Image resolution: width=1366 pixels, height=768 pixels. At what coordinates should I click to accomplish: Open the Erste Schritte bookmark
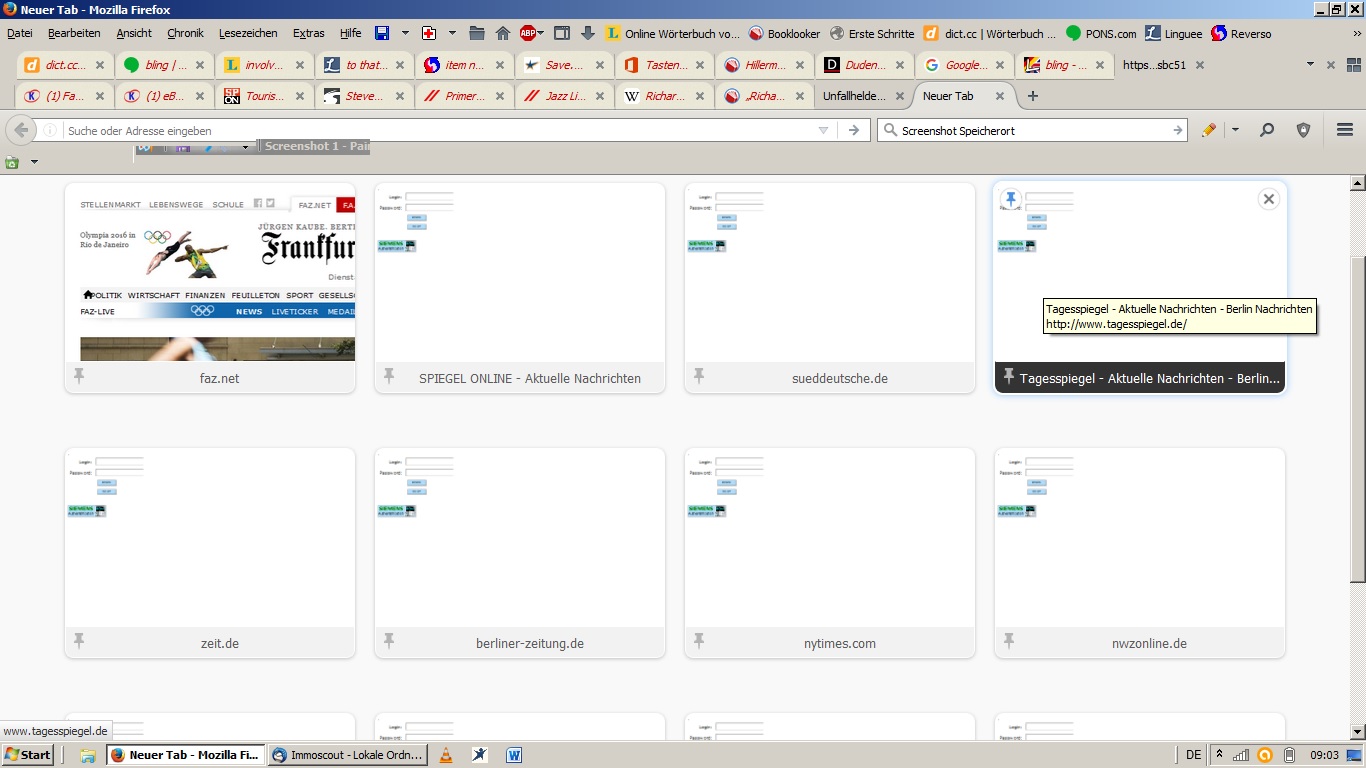point(872,33)
